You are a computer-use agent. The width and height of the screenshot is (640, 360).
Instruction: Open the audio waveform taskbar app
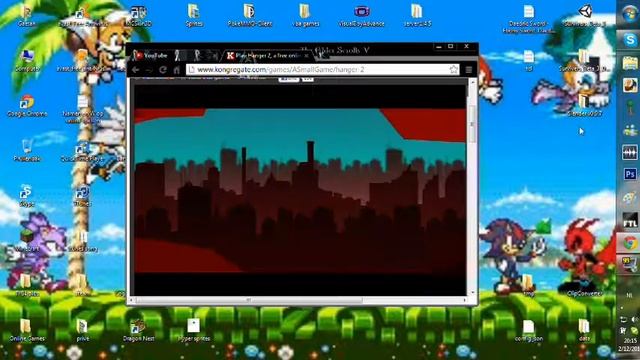point(630,152)
